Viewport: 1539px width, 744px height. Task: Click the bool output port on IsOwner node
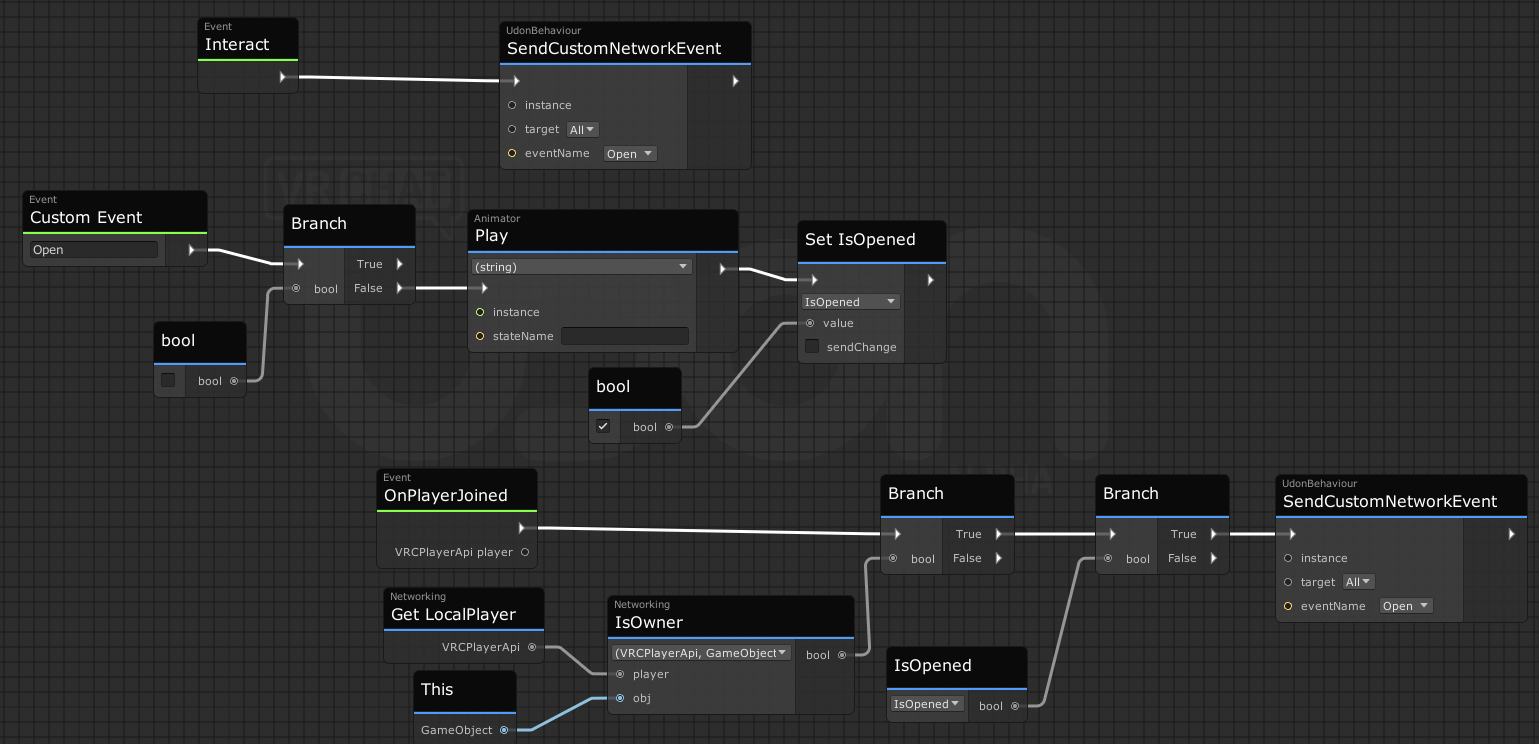tap(842, 655)
